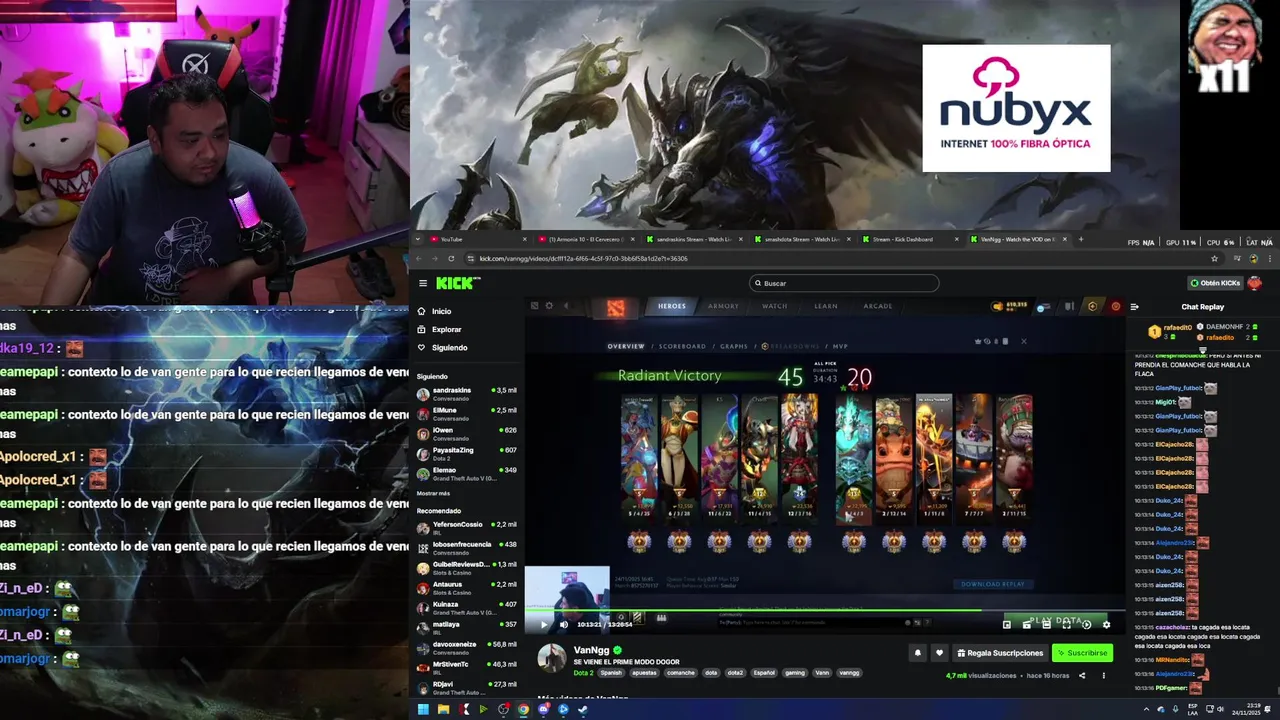The image size is (1280, 720).
Task: Select SCOREBOARD in post-game screen
Action: coord(681,346)
